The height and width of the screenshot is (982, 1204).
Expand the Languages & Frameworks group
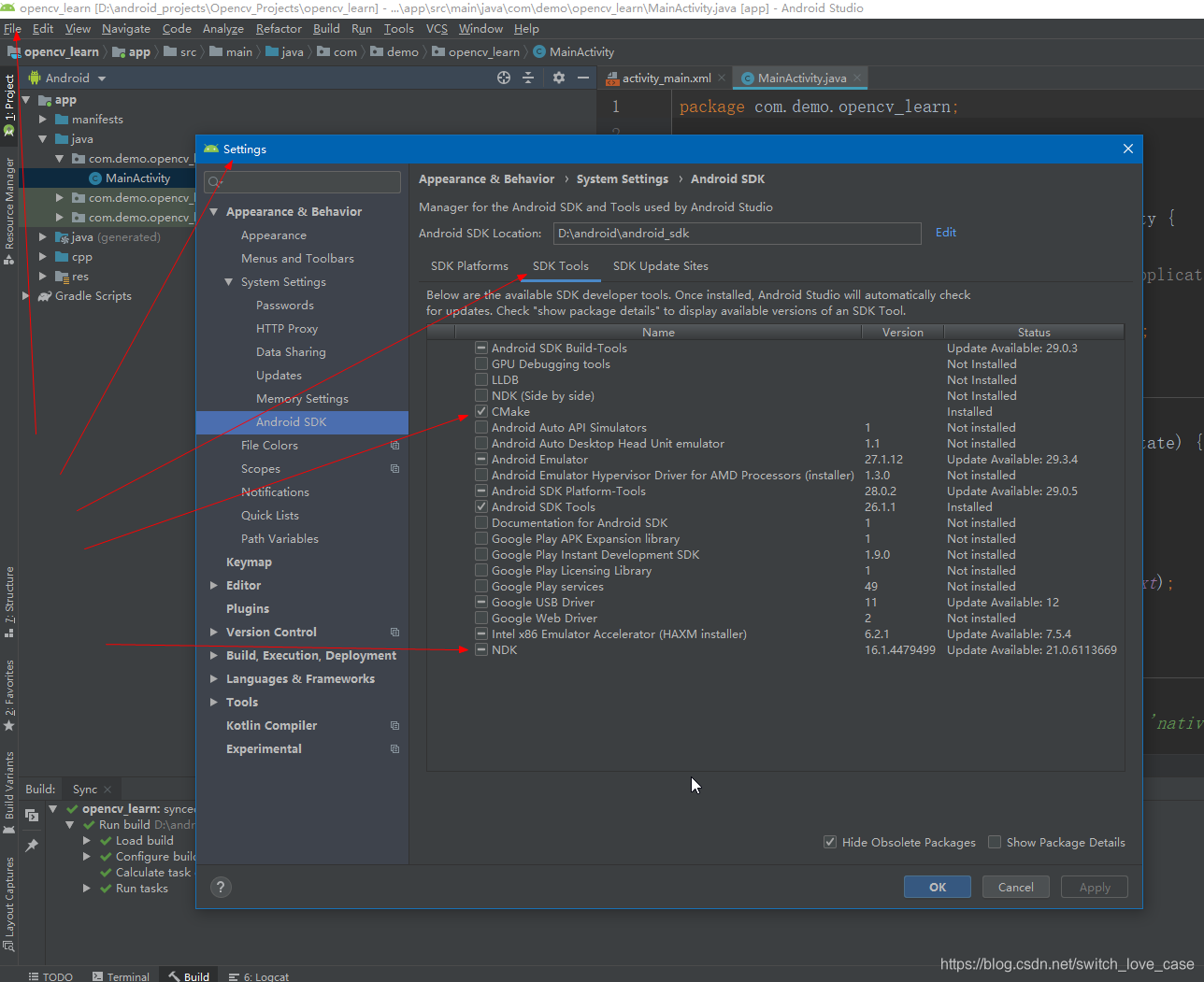coord(214,679)
